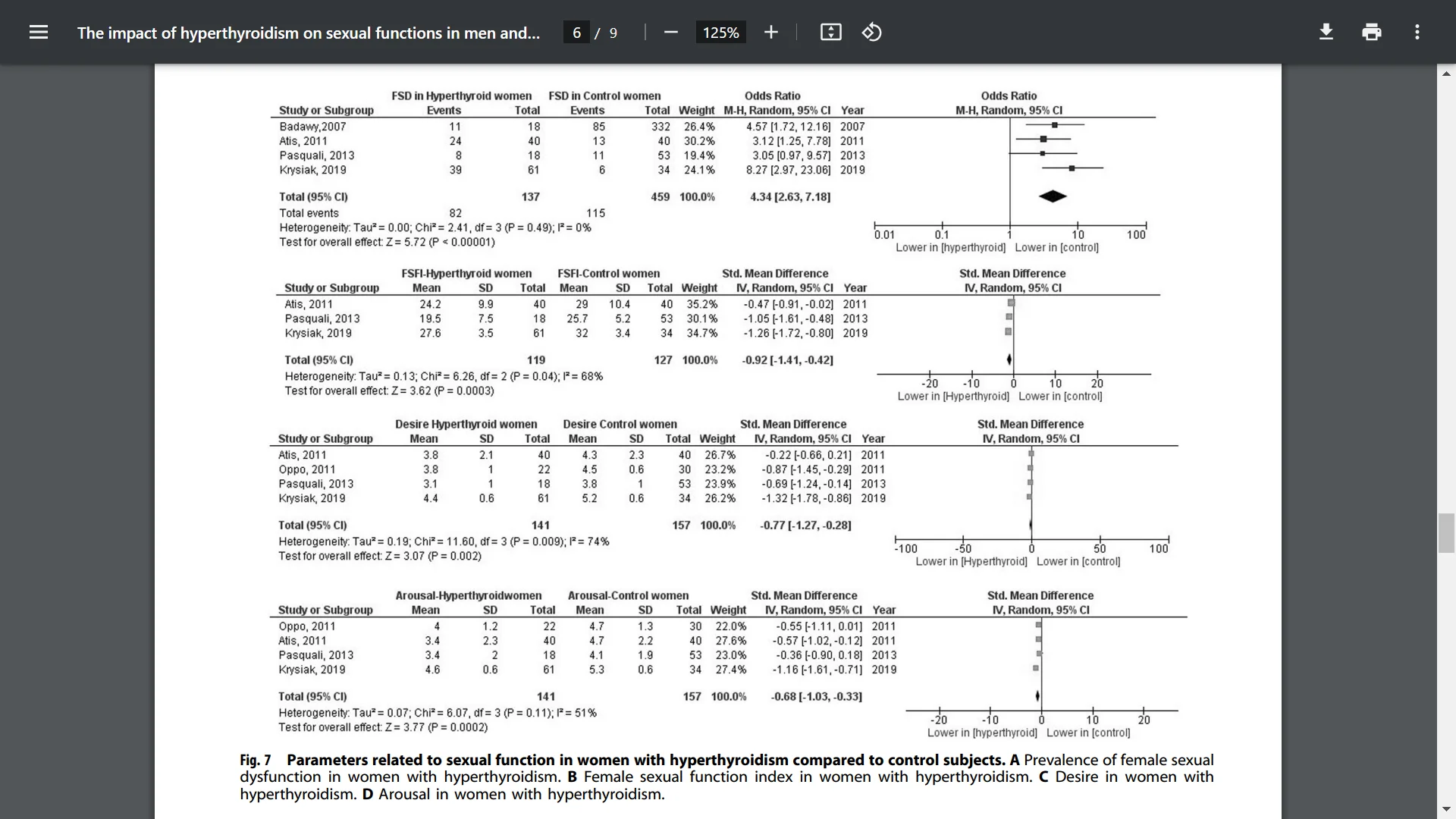The height and width of the screenshot is (819, 1456).
Task: Click 'FSD in Hyperthyroid women' header
Action: click(x=461, y=96)
